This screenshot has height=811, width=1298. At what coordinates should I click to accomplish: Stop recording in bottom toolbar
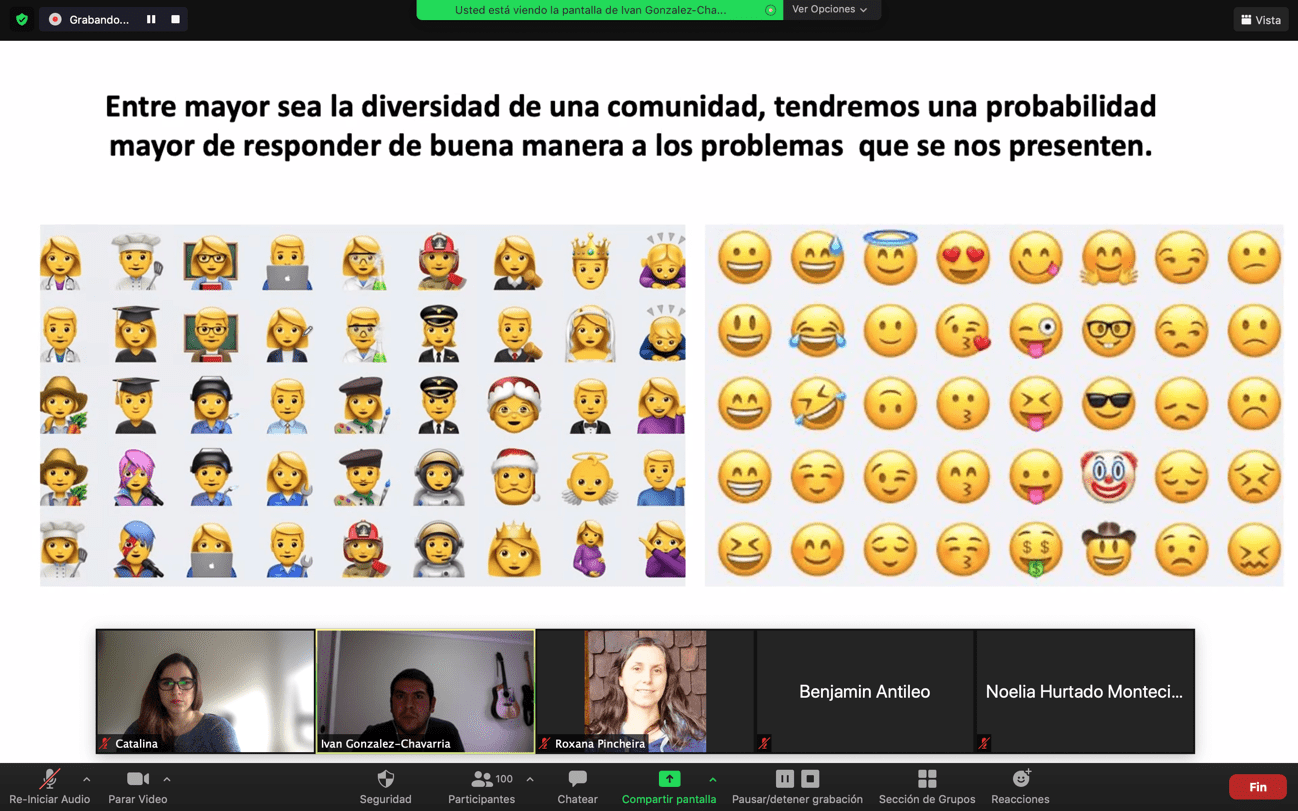(811, 778)
